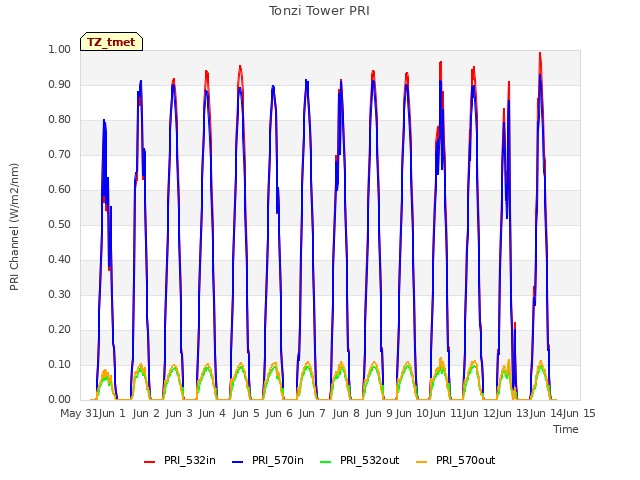The height and width of the screenshot is (480, 640).
Task: Click the 1.00 y-axis tick value
Action: tap(60, 49)
